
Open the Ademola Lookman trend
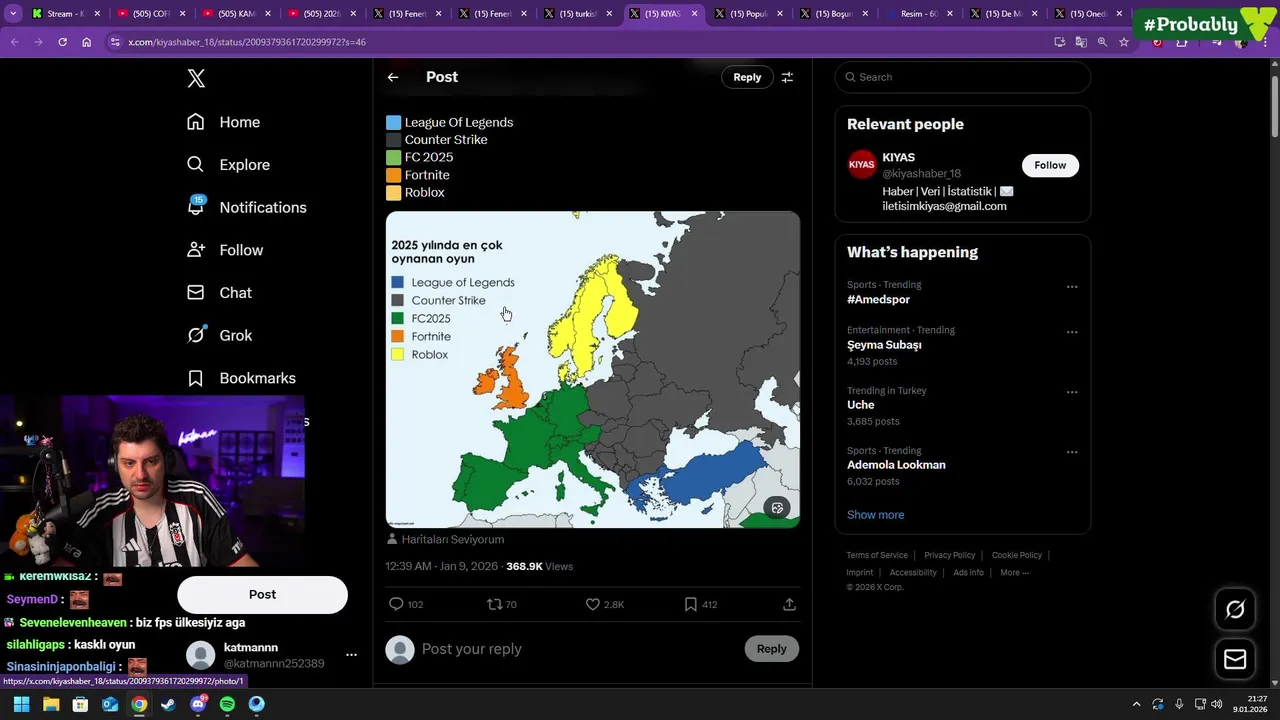tap(896, 465)
